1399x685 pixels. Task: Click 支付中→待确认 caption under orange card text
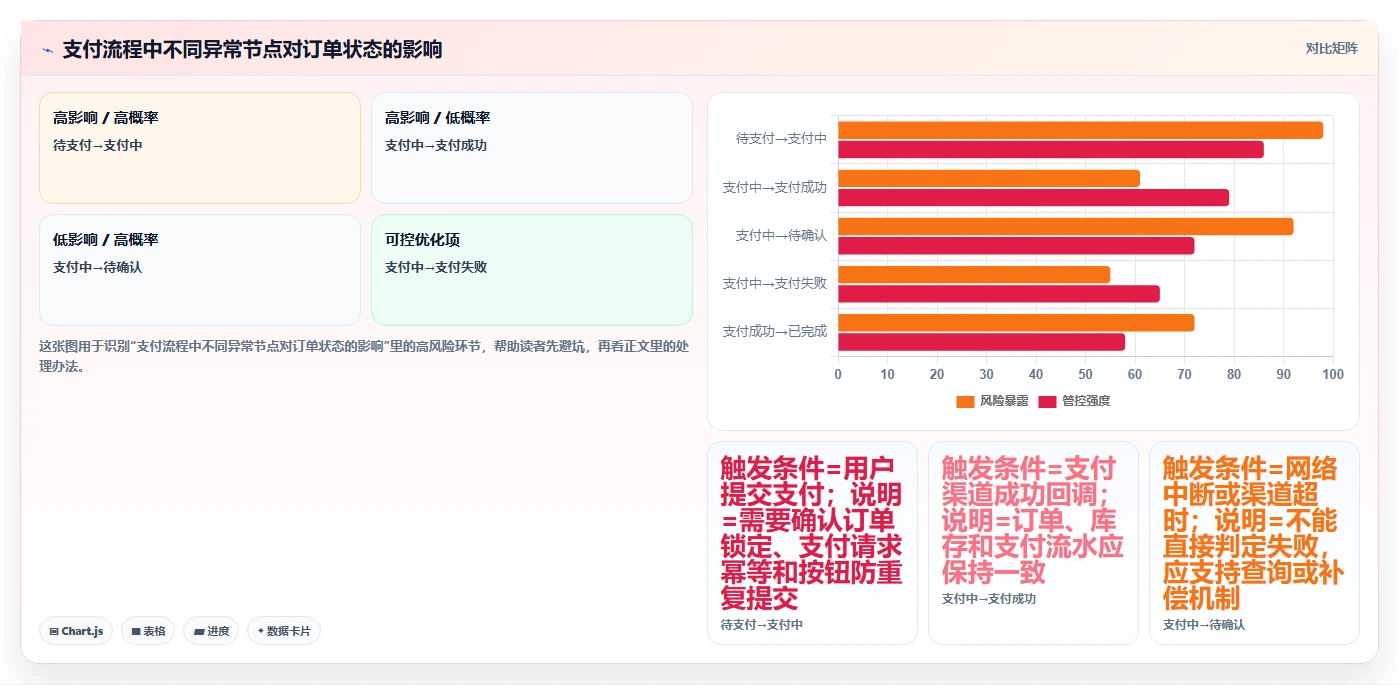pos(1204,625)
